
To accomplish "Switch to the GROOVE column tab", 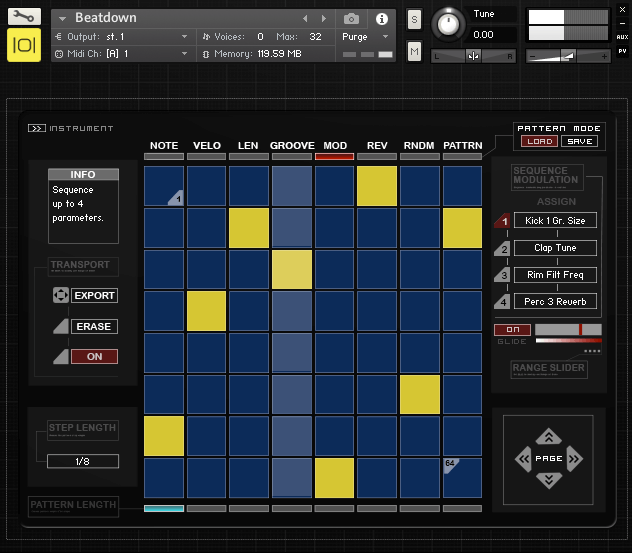I will tap(291, 146).
